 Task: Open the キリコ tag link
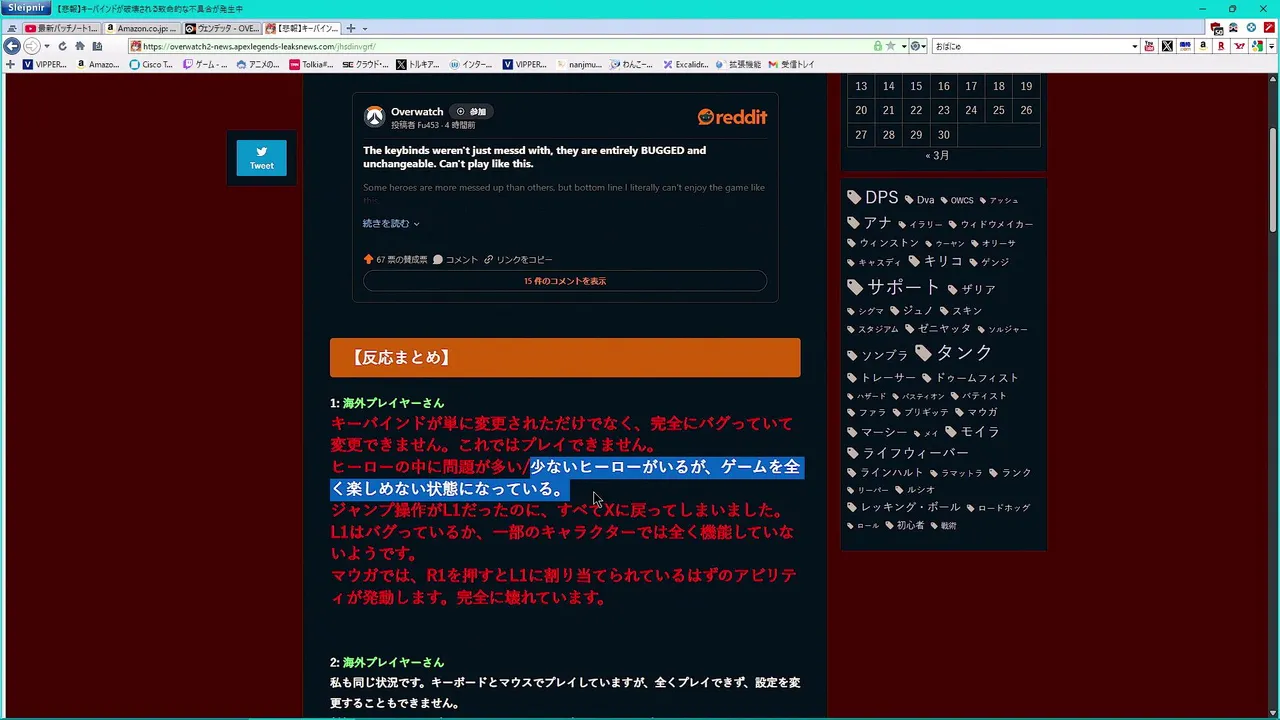[x=935, y=261]
